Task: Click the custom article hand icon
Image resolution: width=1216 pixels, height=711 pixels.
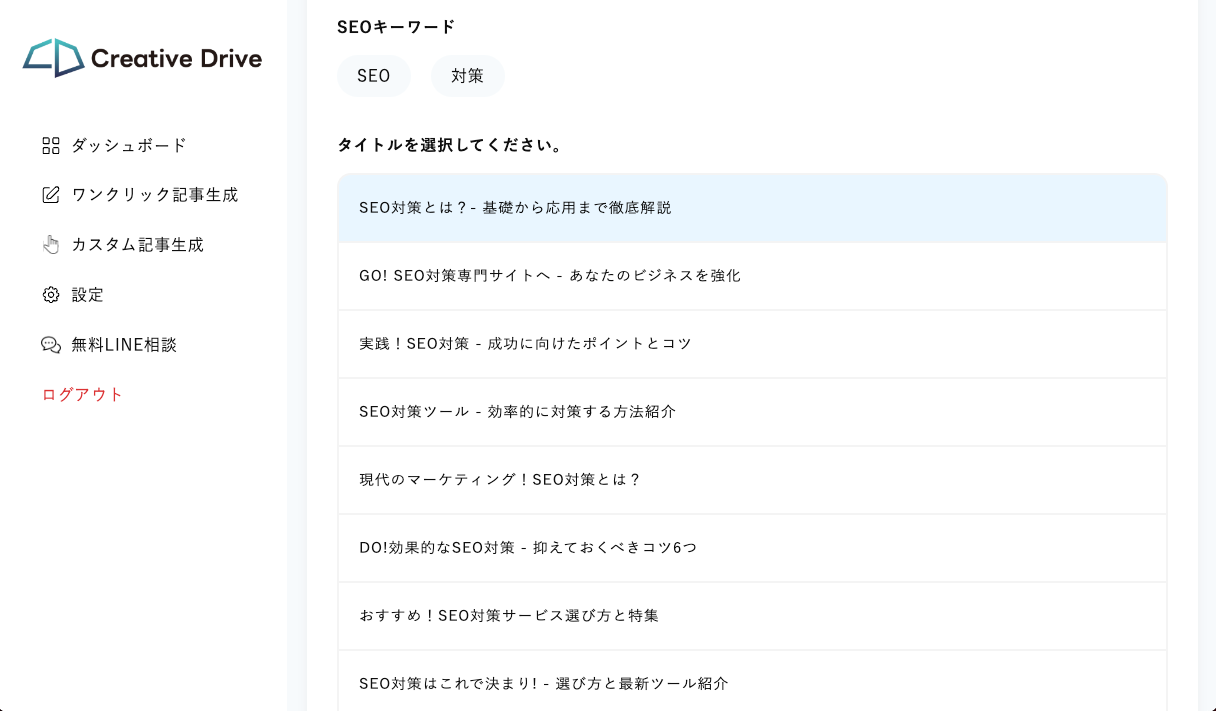Action: (x=51, y=245)
